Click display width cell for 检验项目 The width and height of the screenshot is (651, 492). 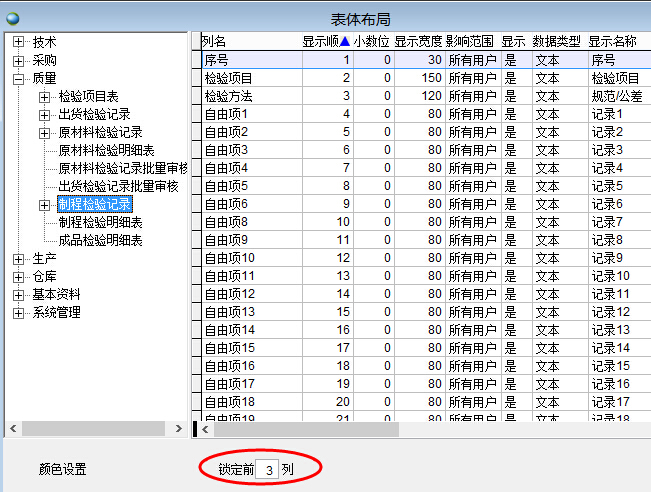pyautogui.click(x=418, y=78)
